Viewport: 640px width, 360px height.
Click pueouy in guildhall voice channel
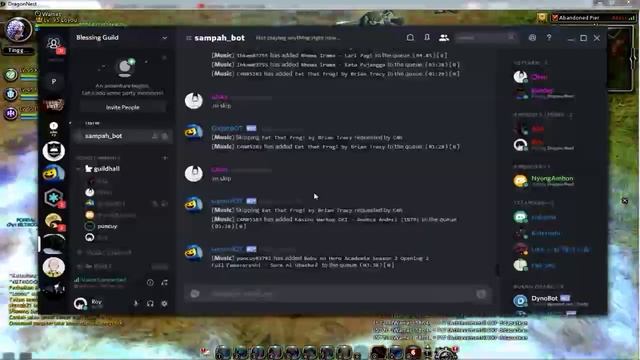tap(107, 226)
